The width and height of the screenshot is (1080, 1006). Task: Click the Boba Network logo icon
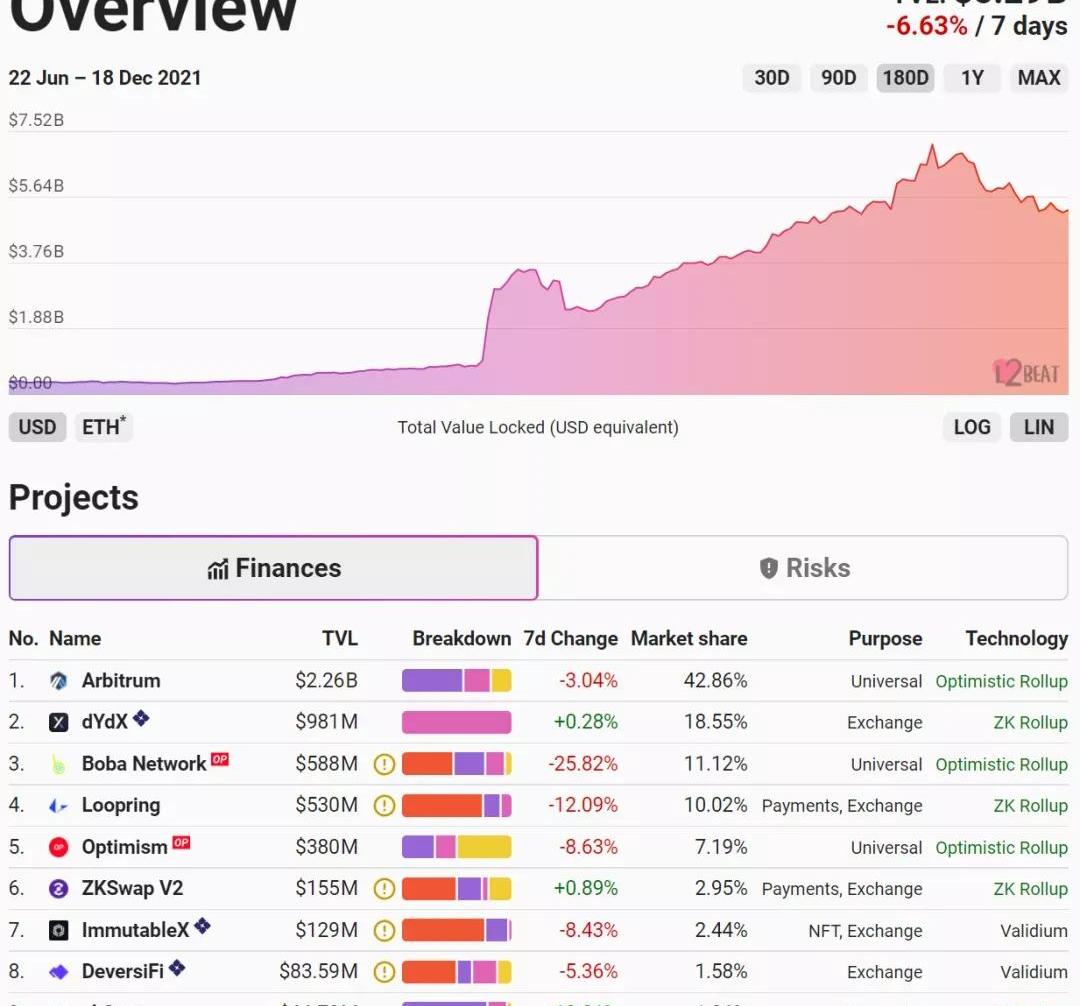pos(59,764)
